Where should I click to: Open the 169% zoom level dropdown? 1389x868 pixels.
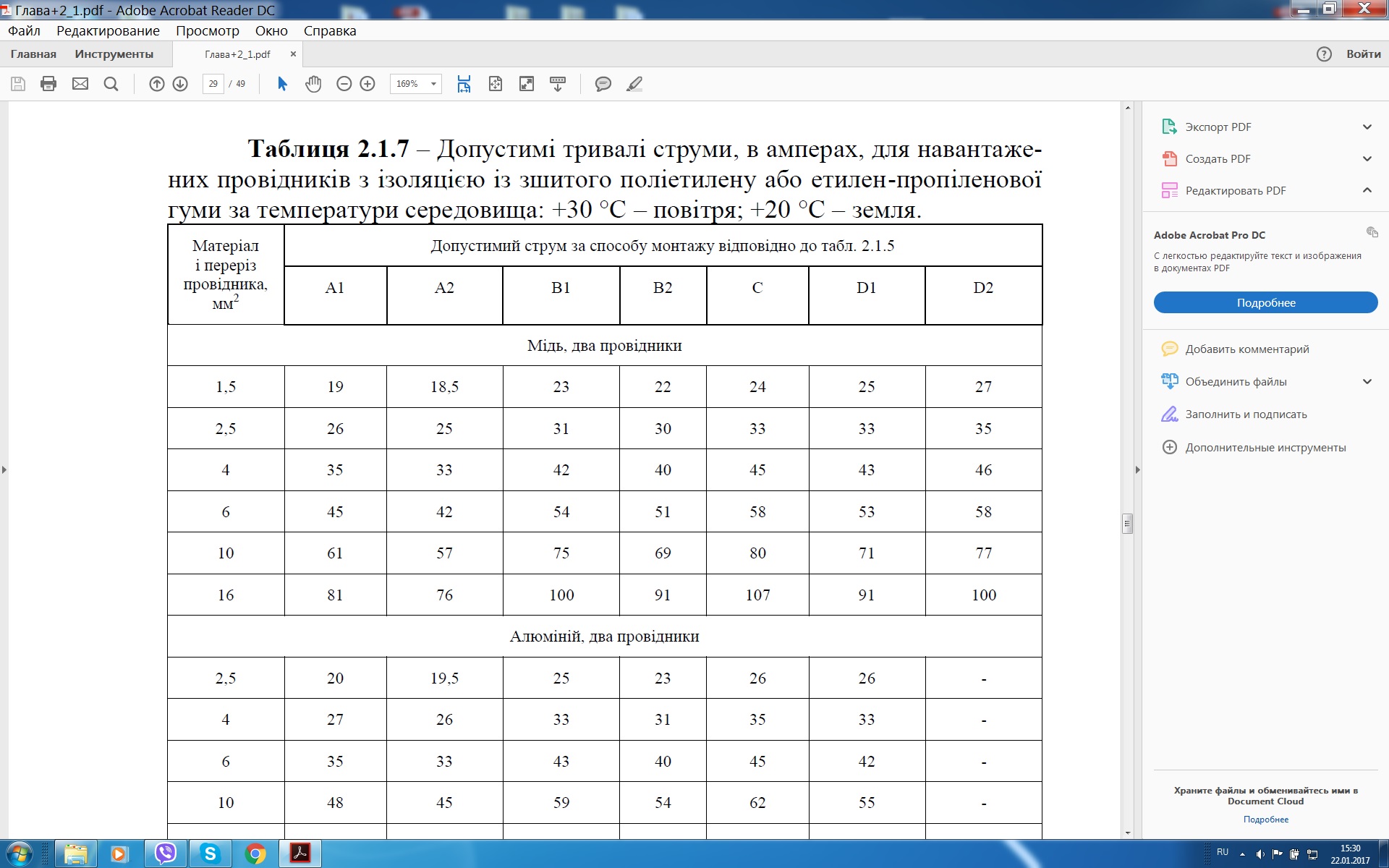click(x=416, y=84)
